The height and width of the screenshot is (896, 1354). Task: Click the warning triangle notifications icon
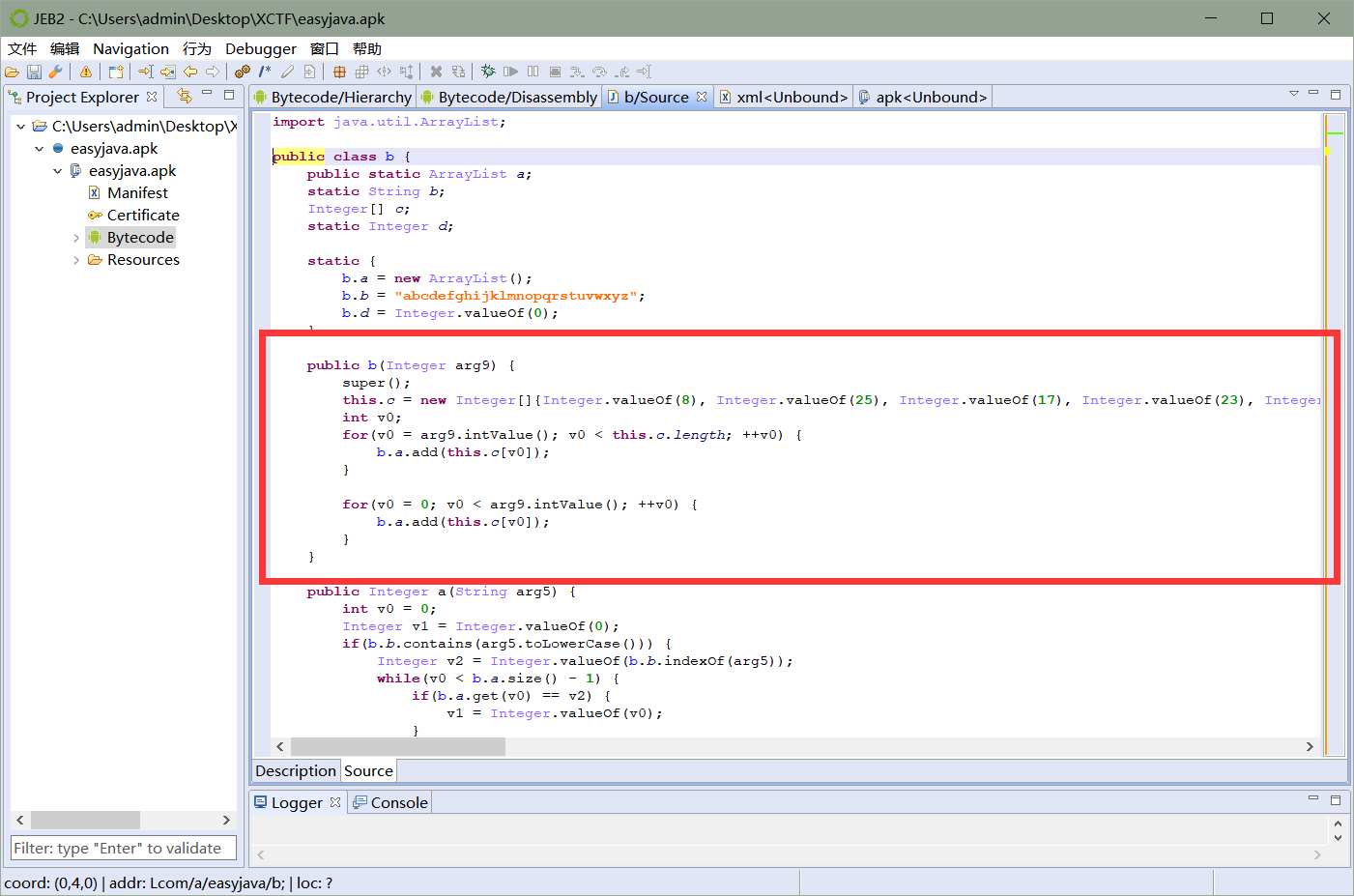click(86, 72)
